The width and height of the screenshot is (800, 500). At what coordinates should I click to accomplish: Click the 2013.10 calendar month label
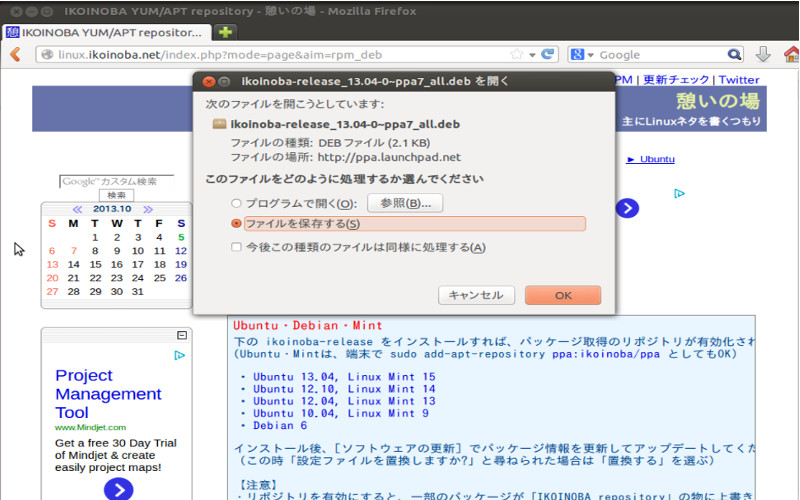[x=112, y=209]
